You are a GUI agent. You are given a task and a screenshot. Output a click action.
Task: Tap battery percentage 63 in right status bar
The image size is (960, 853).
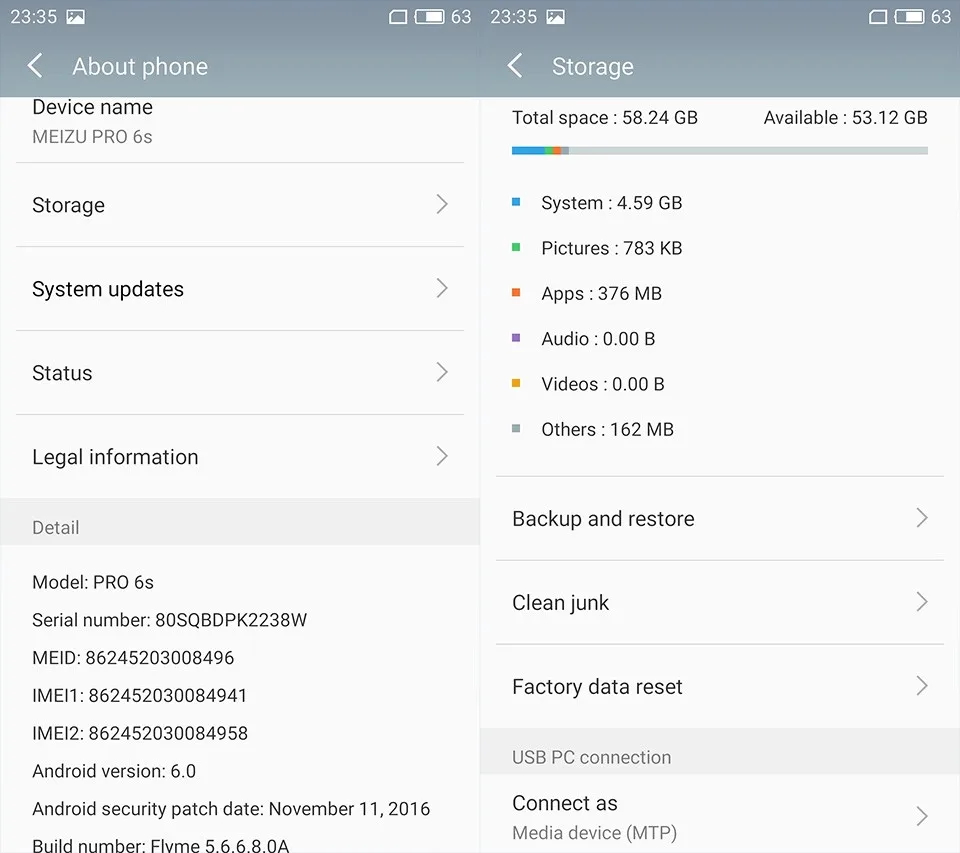pos(941,17)
